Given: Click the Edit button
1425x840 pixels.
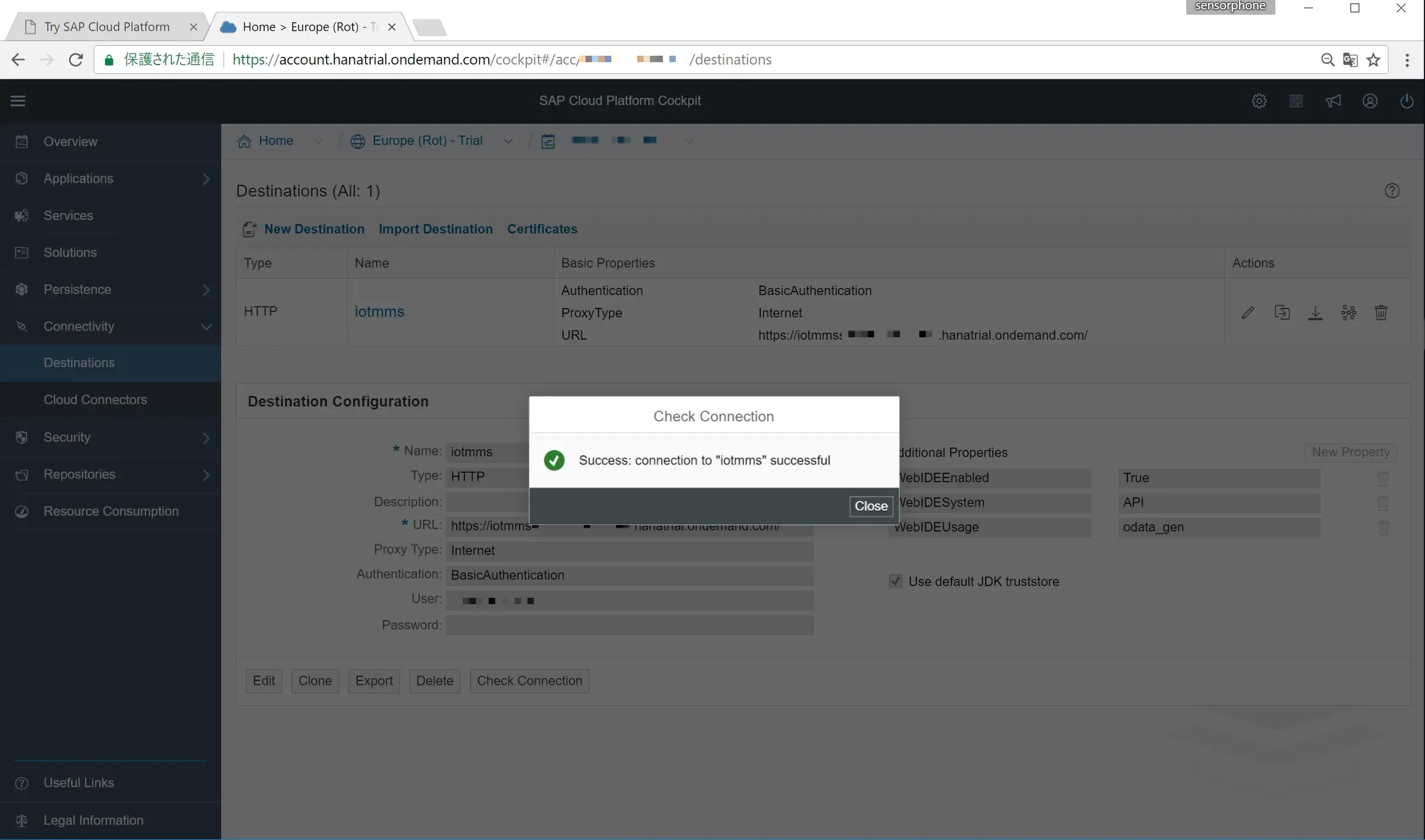Looking at the screenshot, I should [264, 680].
